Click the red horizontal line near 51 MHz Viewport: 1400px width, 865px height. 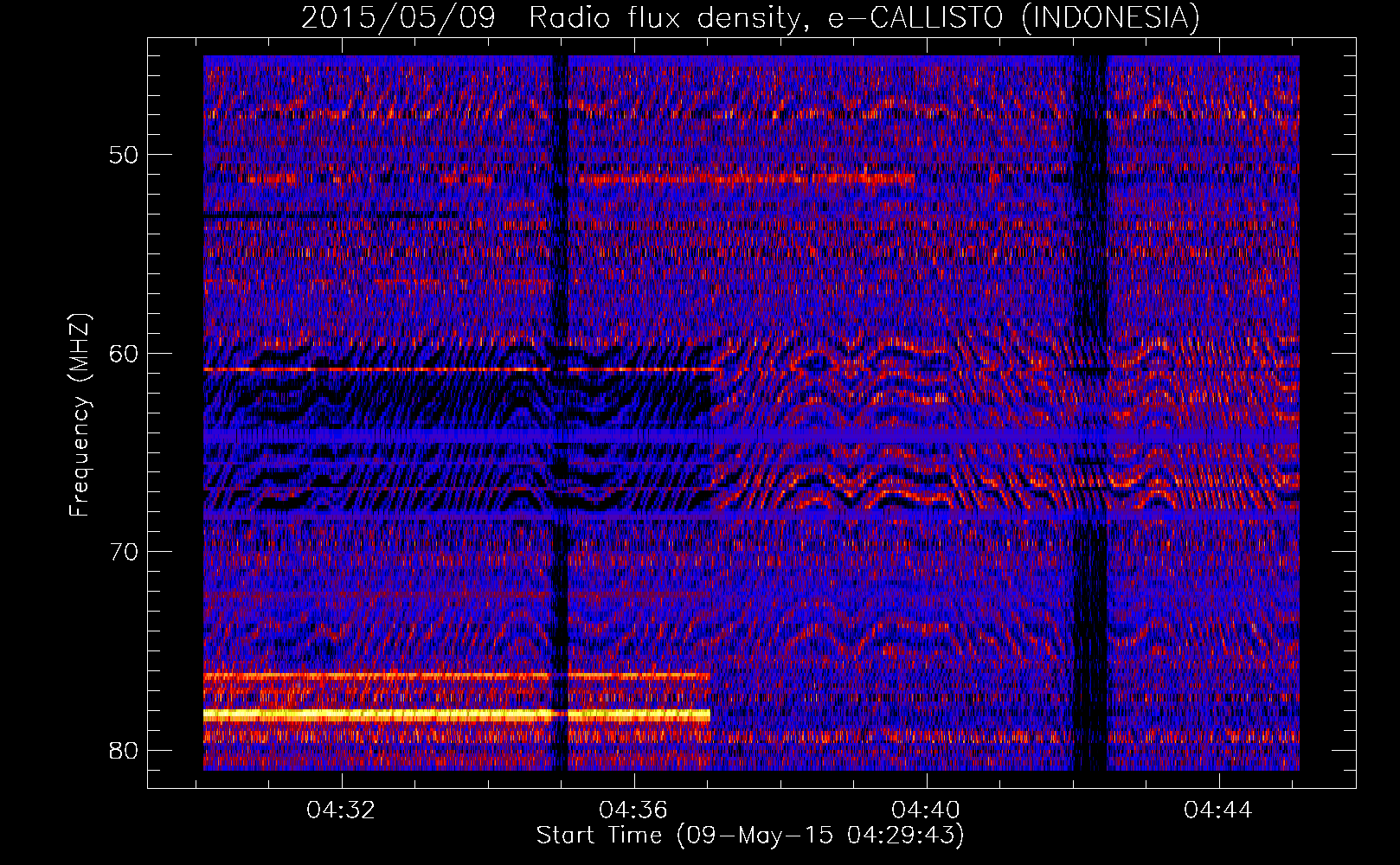747,179
